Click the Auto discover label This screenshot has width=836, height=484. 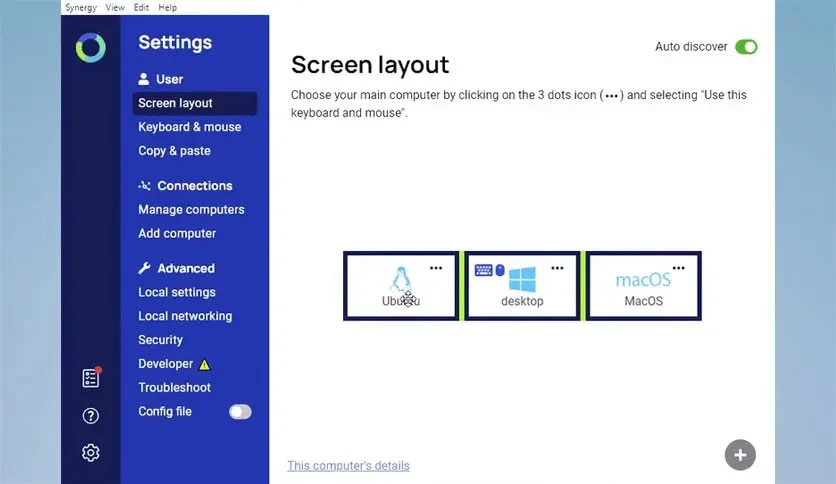[x=691, y=46]
